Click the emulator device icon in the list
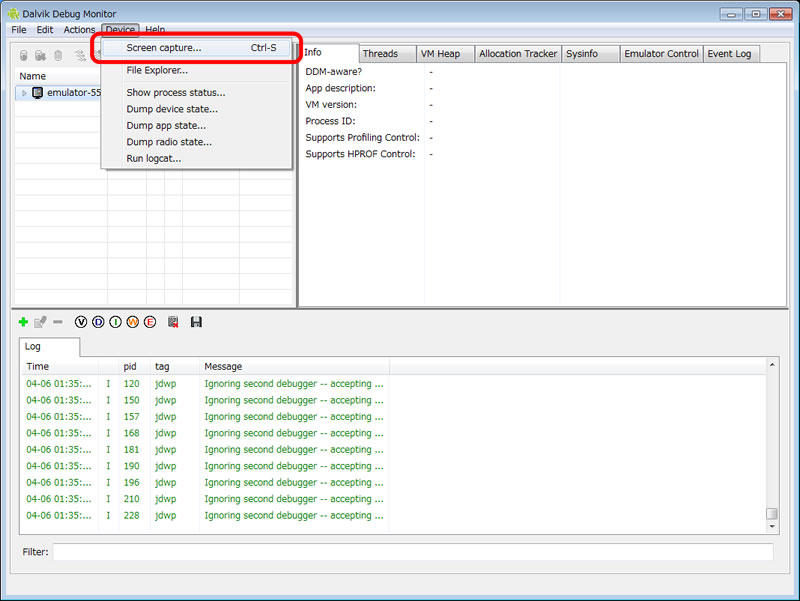800x601 pixels. tap(37, 93)
